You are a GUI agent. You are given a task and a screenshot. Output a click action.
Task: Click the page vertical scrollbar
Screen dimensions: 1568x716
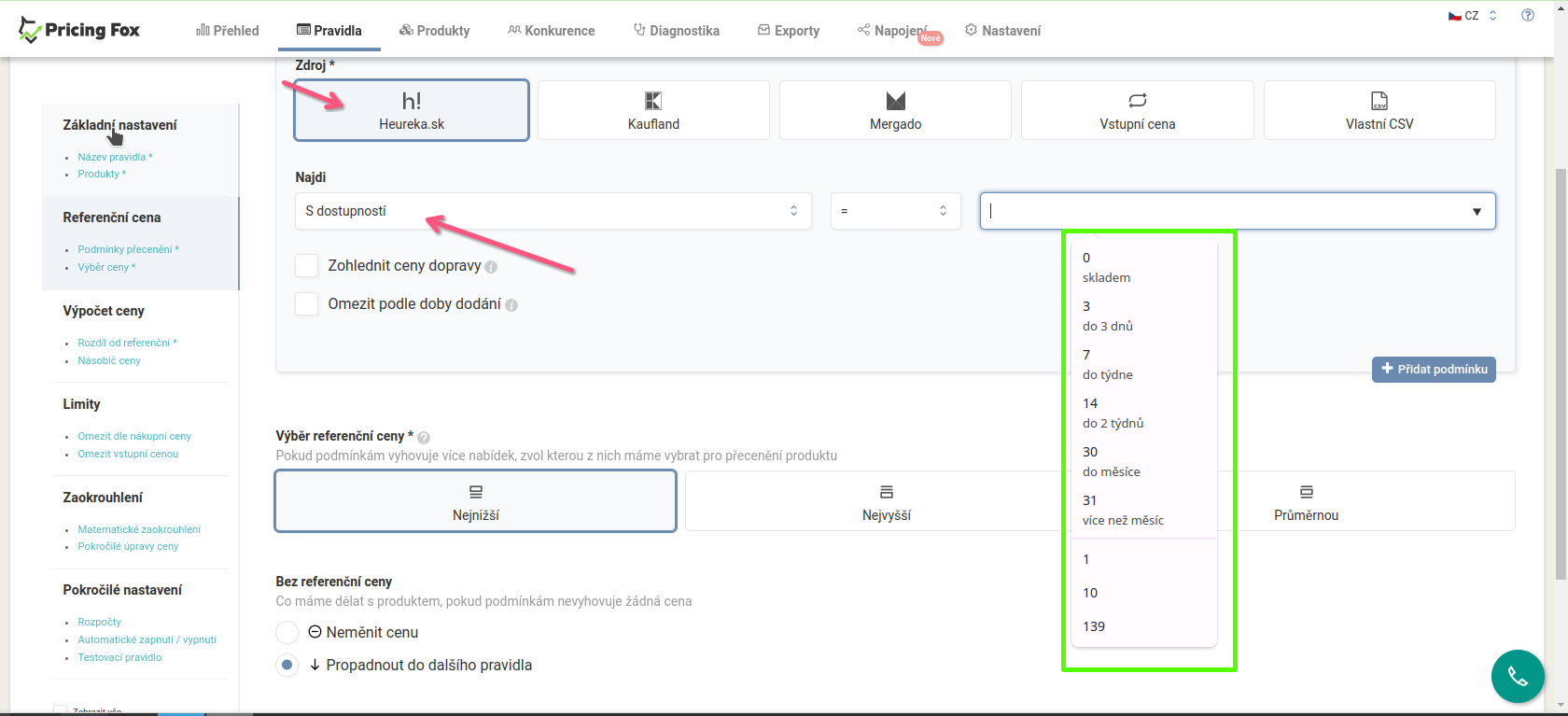tap(1561, 373)
